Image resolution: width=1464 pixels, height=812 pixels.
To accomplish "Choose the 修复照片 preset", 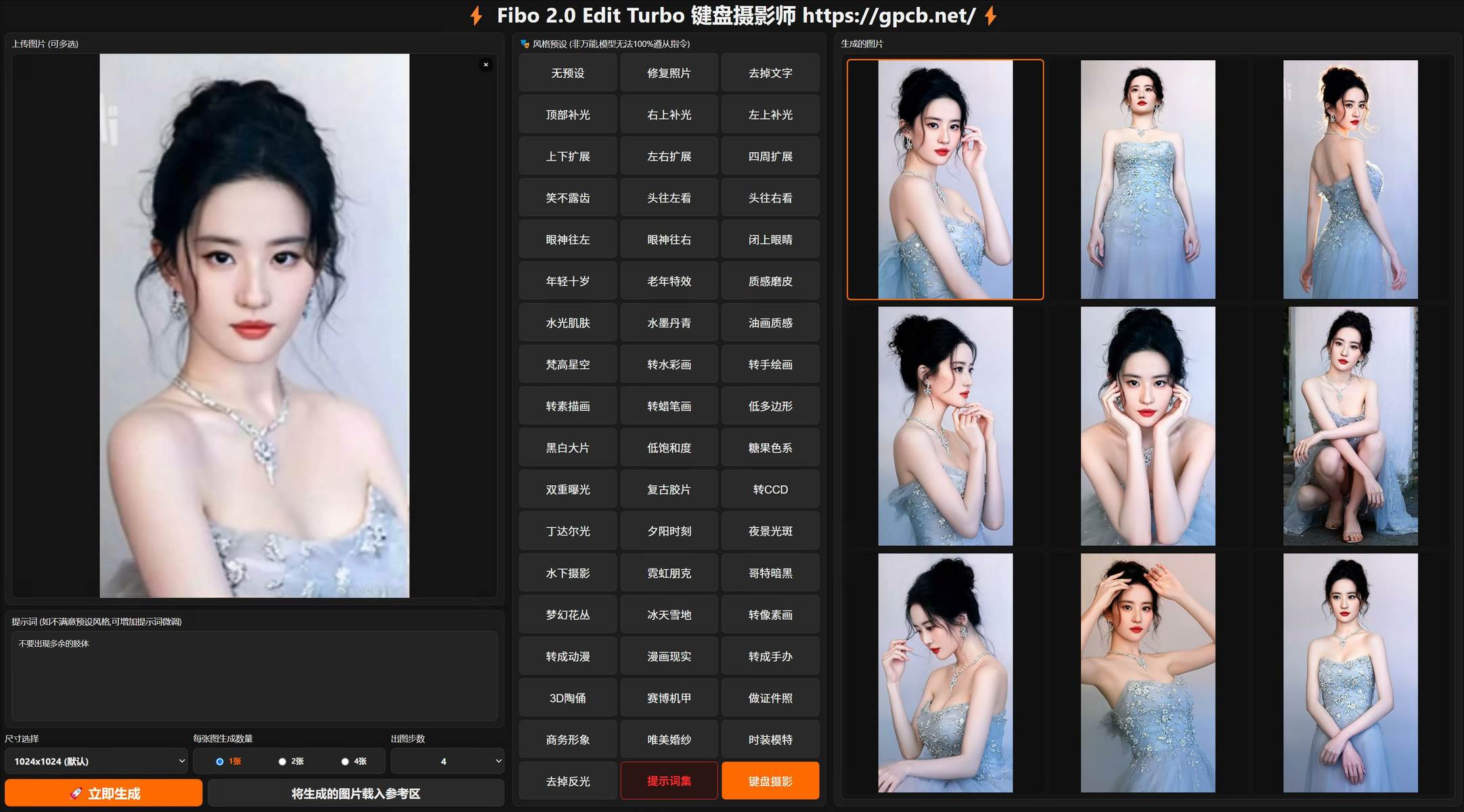I will pos(669,73).
